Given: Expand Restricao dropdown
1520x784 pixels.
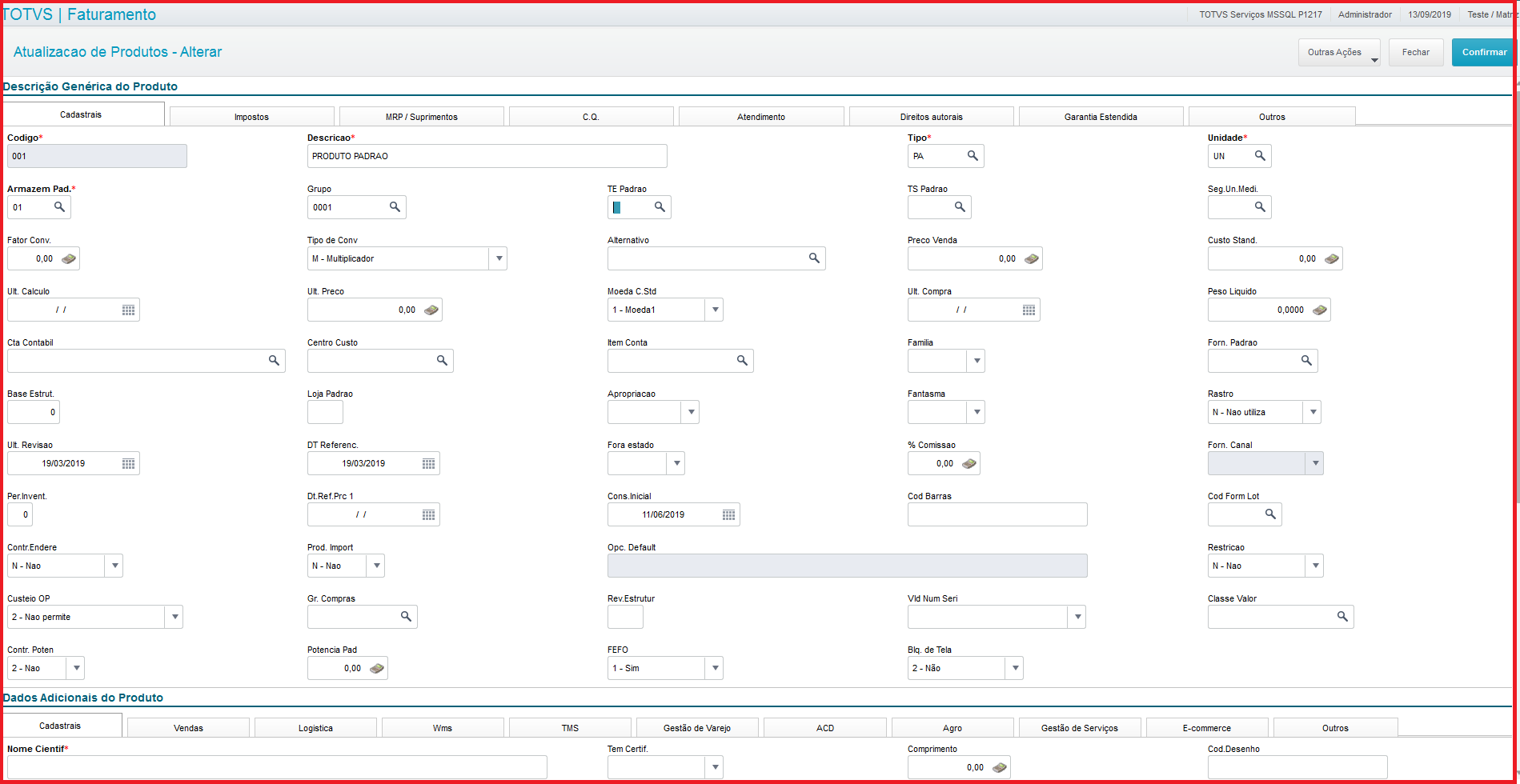Looking at the screenshot, I should pos(1314,566).
